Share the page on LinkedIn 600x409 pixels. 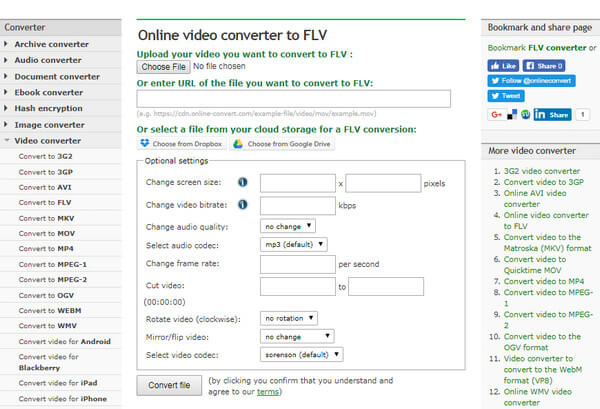coord(551,115)
